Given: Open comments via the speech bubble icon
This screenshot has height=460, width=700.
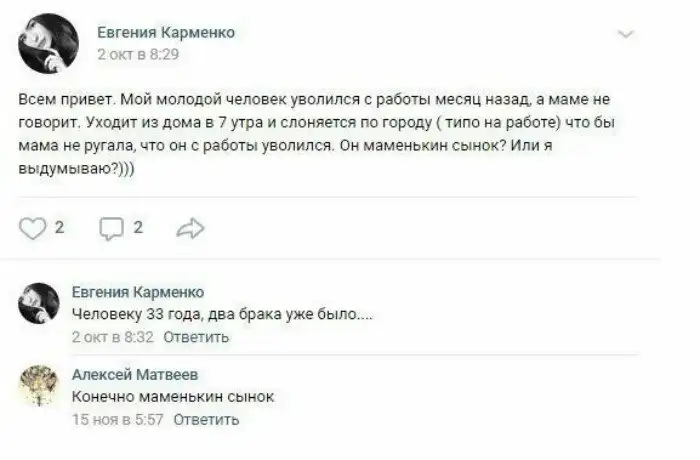Looking at the screenshot, I should click(x=111, y=229).
